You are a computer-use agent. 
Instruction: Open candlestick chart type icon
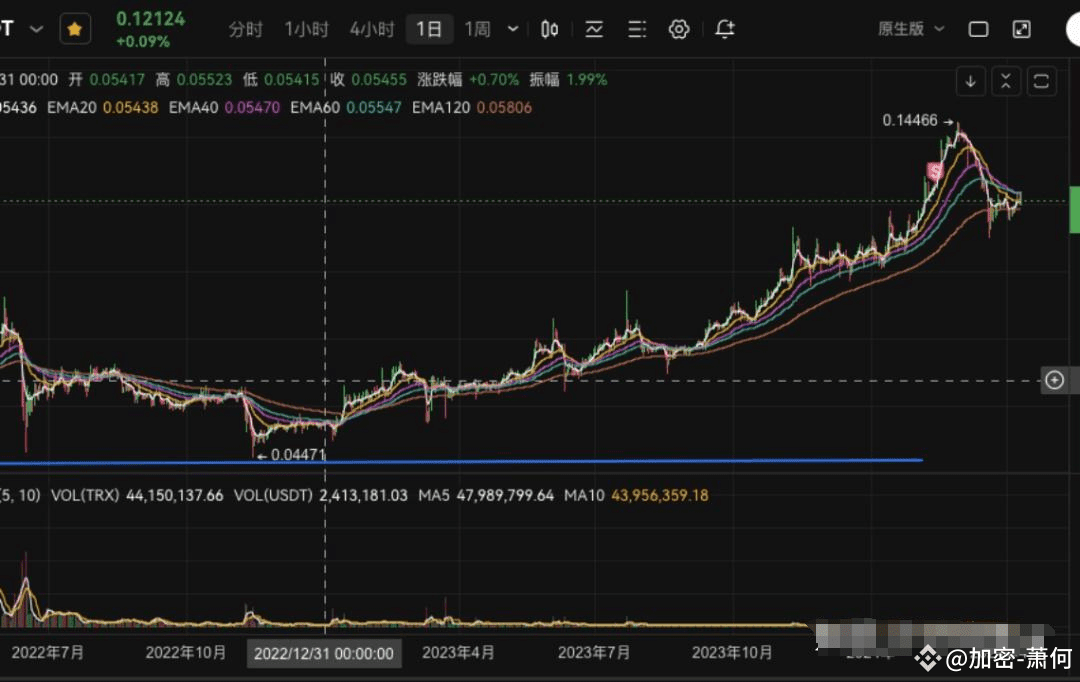tap(550, 29)
